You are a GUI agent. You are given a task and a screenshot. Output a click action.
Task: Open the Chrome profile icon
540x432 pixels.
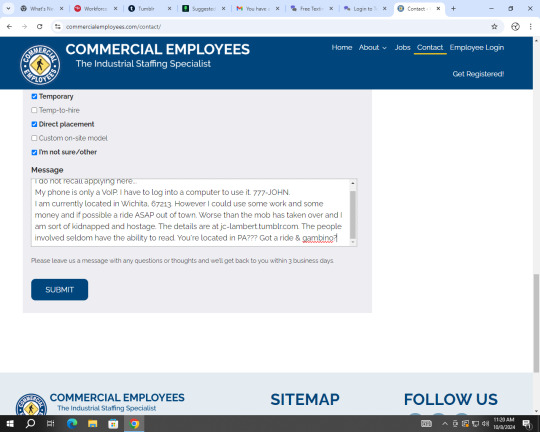(515, 27)
